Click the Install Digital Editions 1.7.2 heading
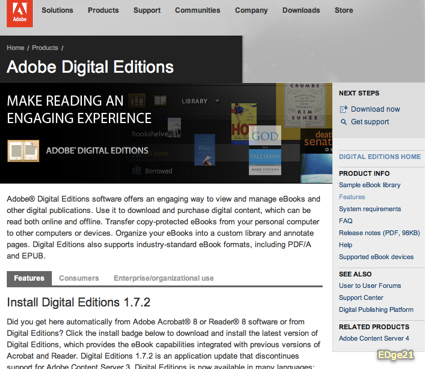This screenshot has height=369, width=425. point(79,302)
